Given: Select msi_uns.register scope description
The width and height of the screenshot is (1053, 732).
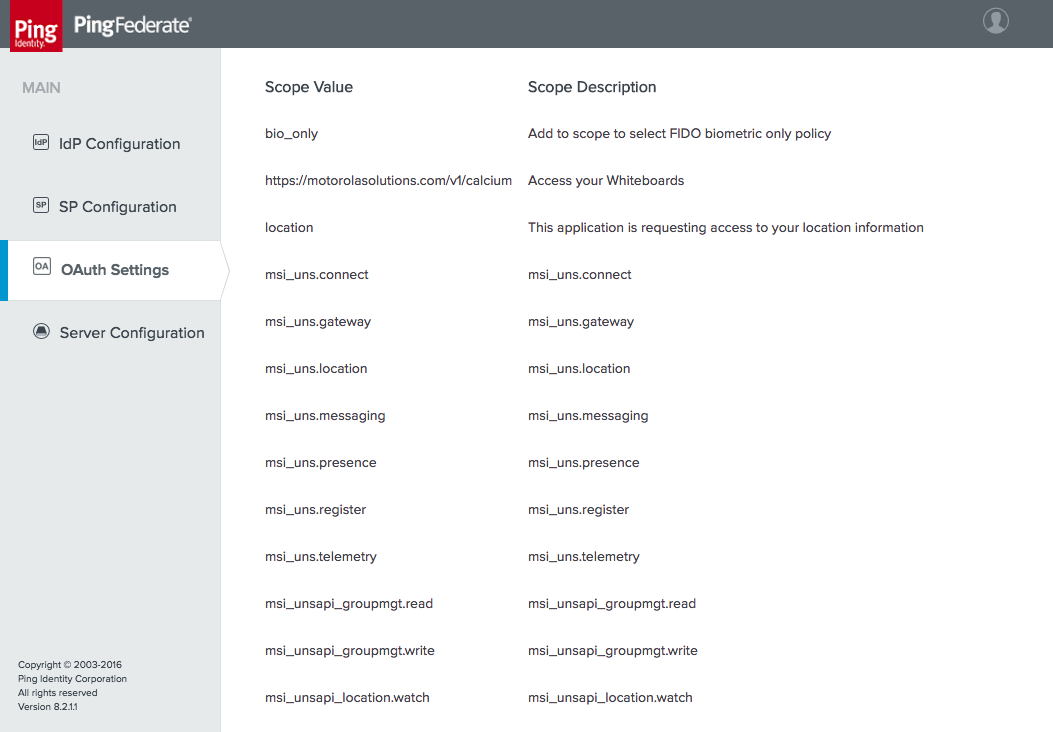Looking at the screenshot, I should tap(578, 510).
